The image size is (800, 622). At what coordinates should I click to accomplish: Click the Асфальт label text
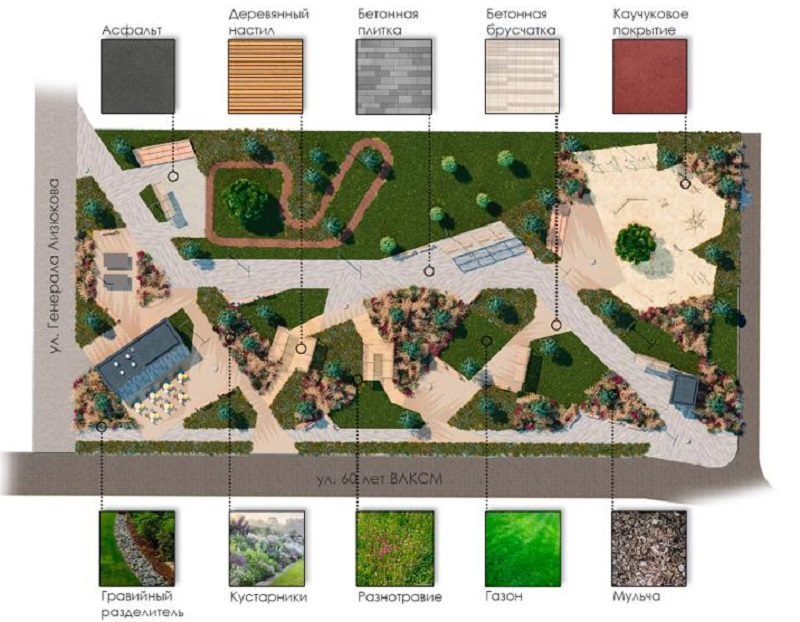132,30
